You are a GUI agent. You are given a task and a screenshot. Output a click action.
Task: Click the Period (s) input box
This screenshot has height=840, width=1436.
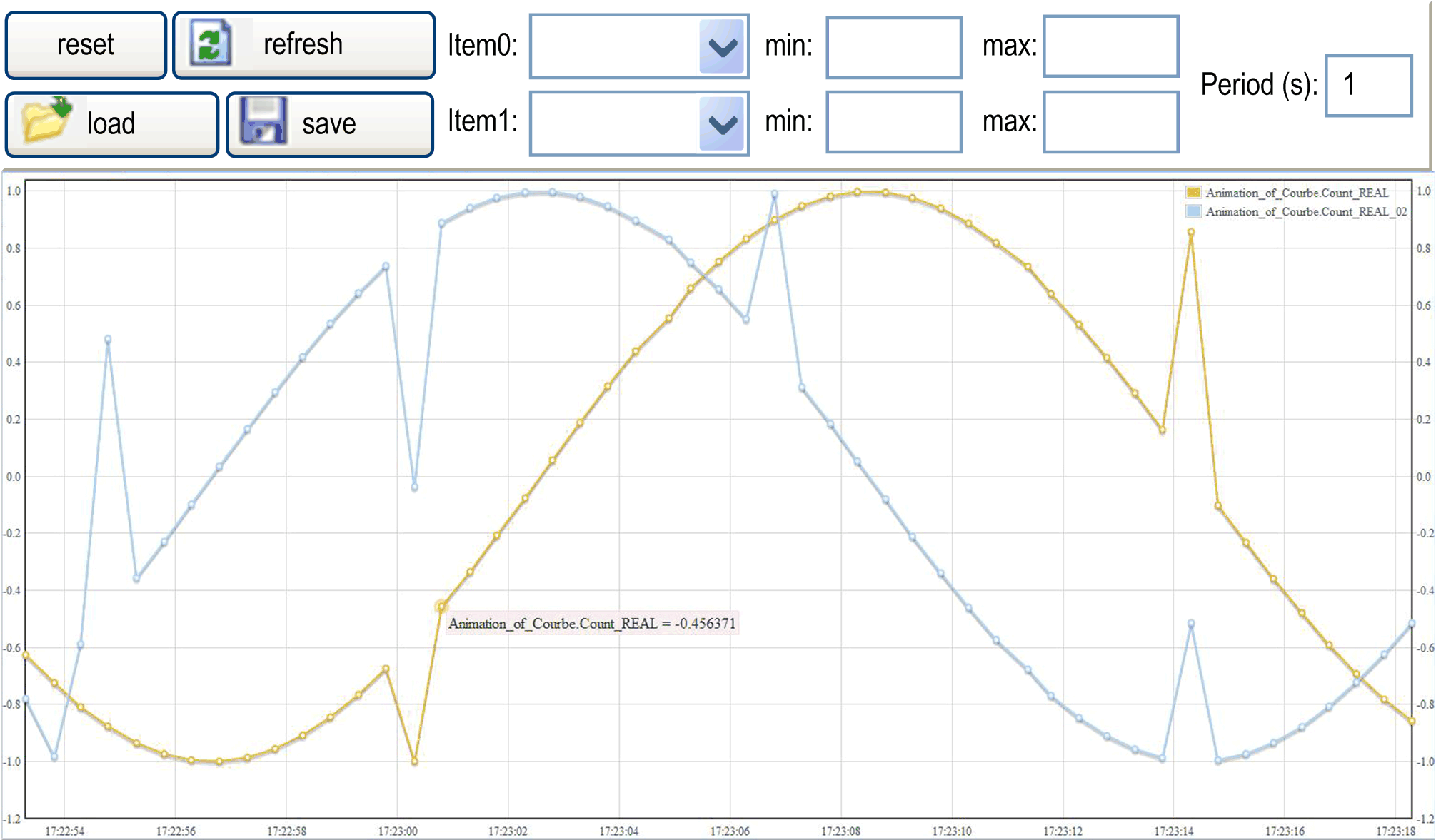coord(1368,86)
